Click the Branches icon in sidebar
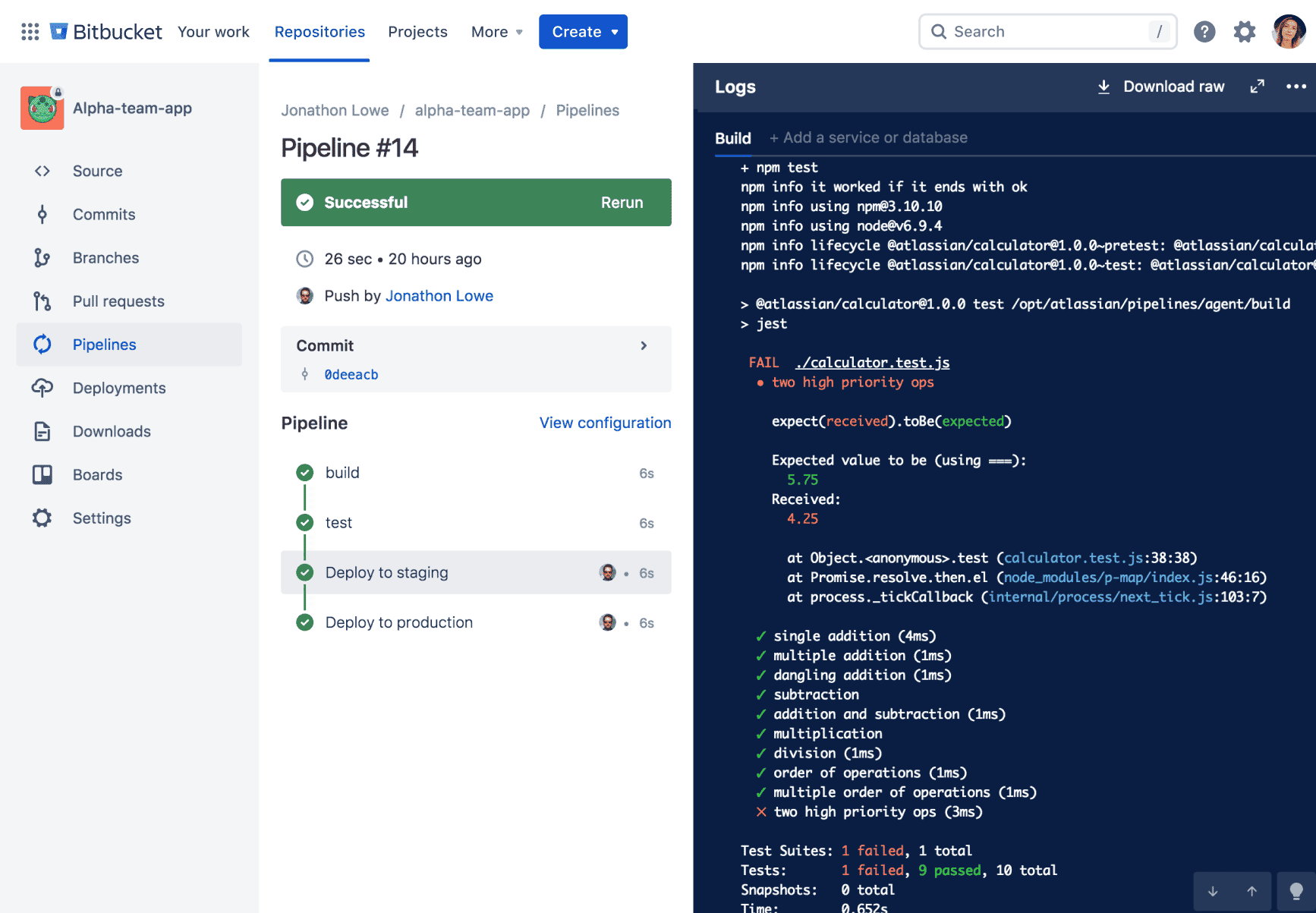This screenshot has width=1316, height=913. (x=43, y=257)
